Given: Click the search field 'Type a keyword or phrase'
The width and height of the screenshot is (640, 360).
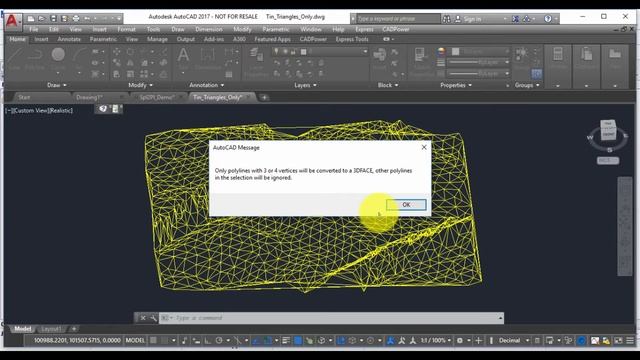Looking at the screenshot, I should point(398,19).
